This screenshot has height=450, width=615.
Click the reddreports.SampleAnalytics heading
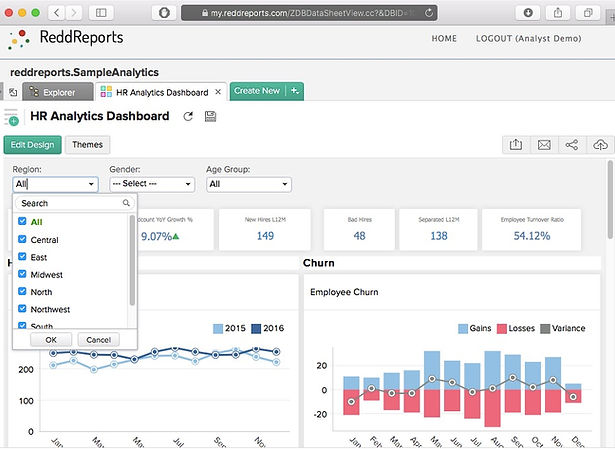click(84, 72)
